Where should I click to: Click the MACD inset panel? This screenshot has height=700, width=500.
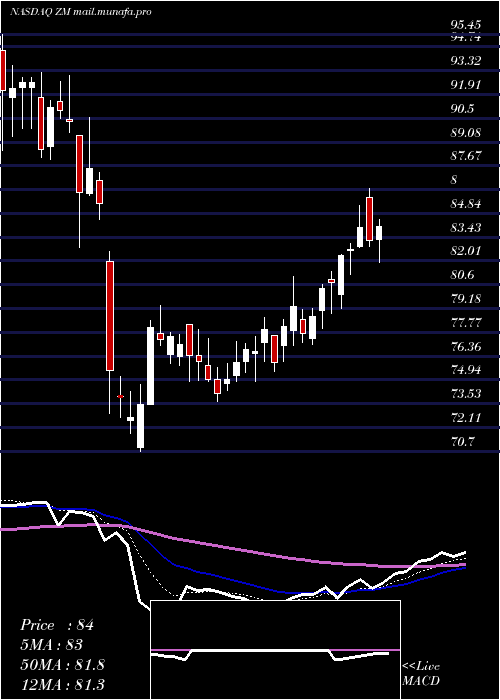(x=275, y=650)
